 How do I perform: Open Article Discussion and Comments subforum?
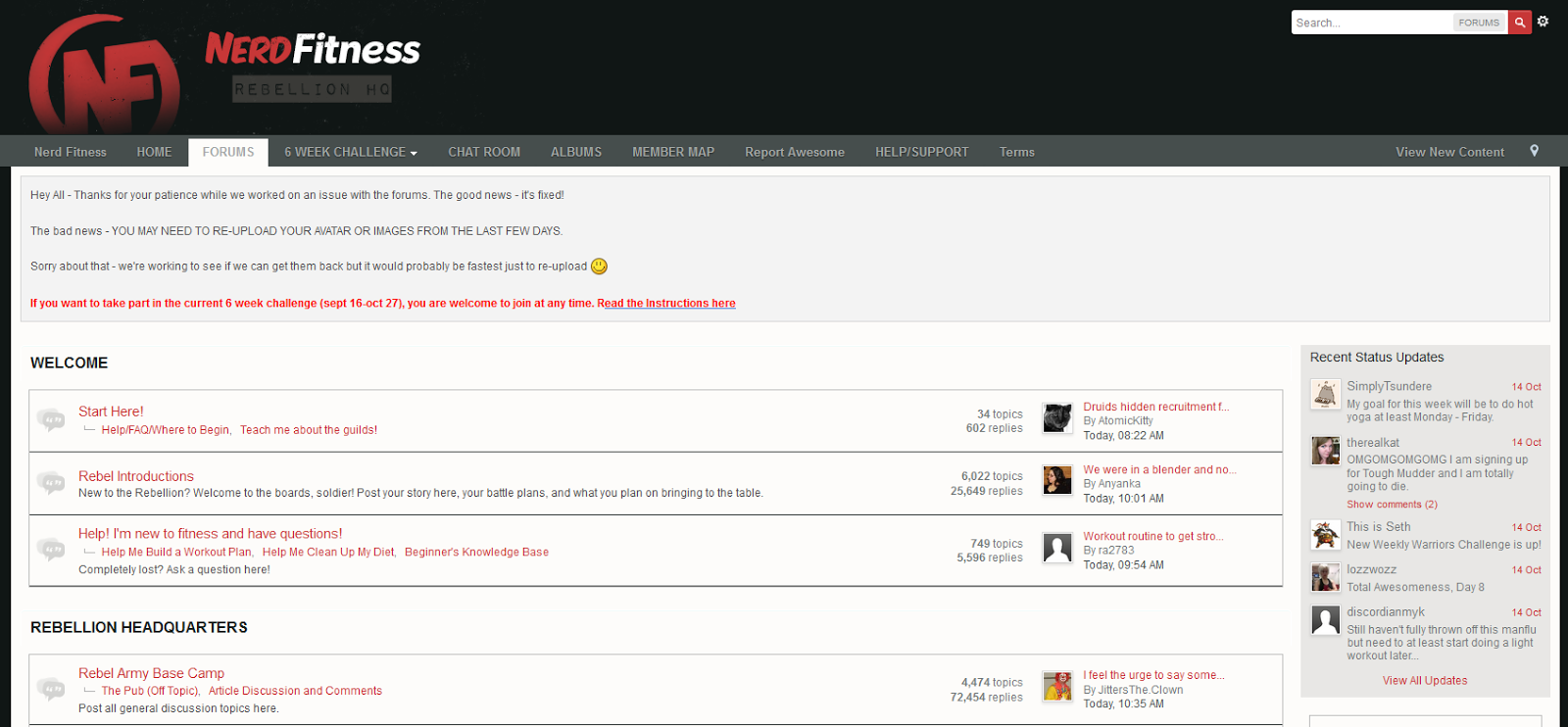click(x=295, y=692)
